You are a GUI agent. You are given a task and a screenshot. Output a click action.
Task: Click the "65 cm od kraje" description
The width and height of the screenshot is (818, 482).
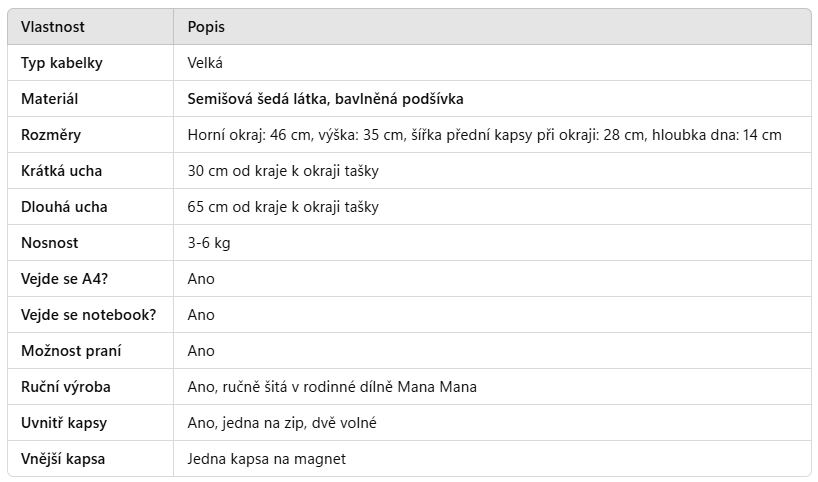283,207
